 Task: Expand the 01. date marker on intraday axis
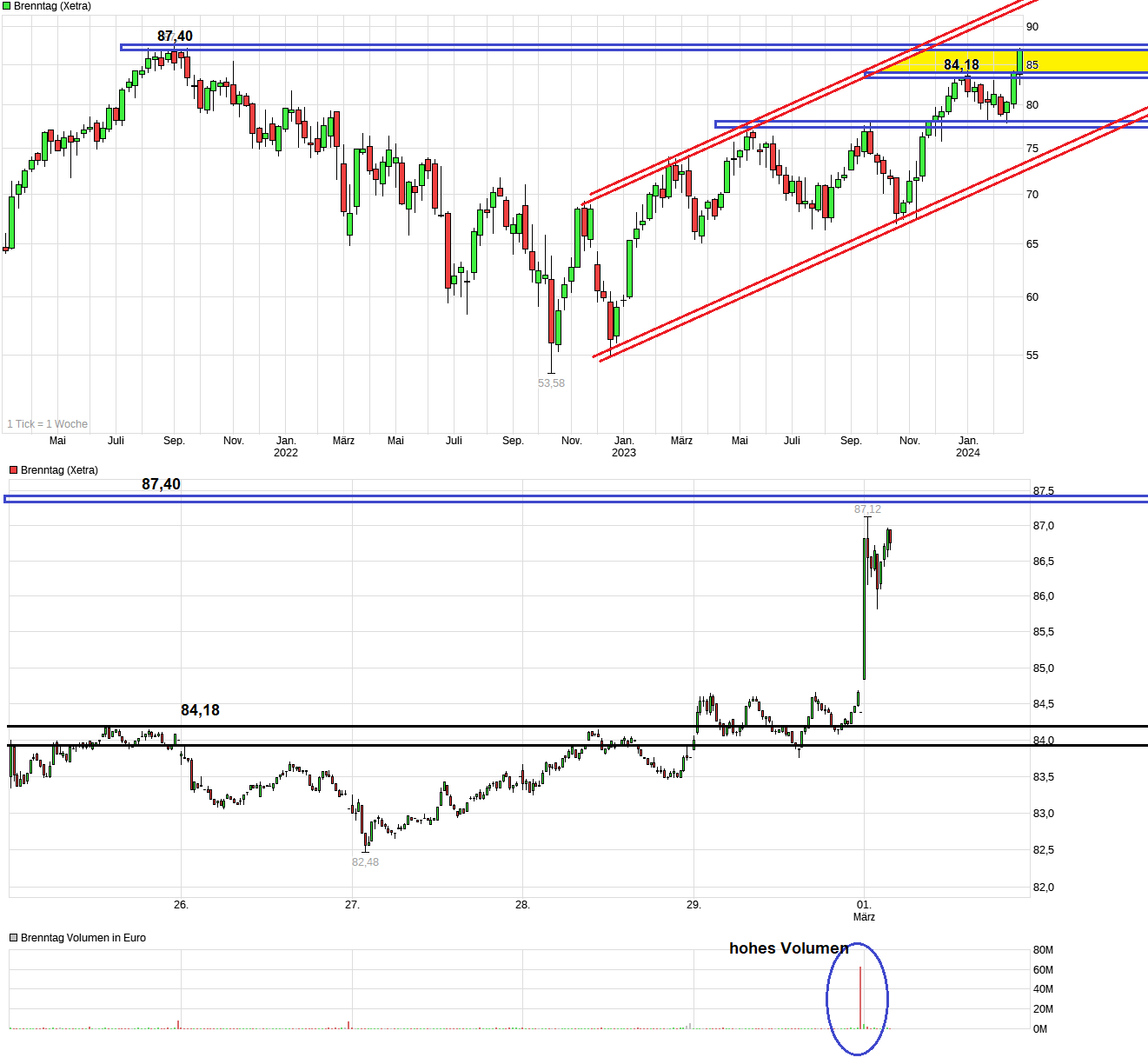[x=865, y=903]
